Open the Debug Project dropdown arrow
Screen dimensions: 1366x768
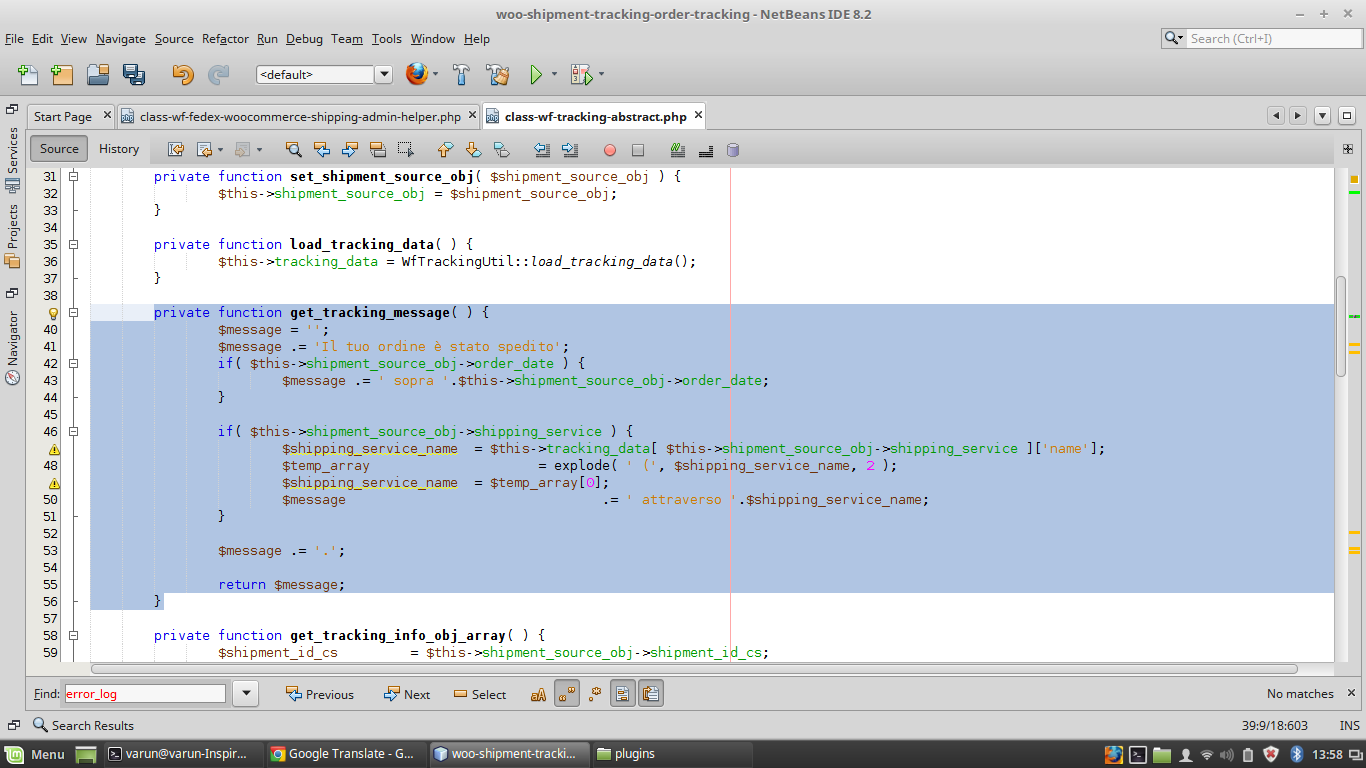pyautogui.click(x=601, y=75)
